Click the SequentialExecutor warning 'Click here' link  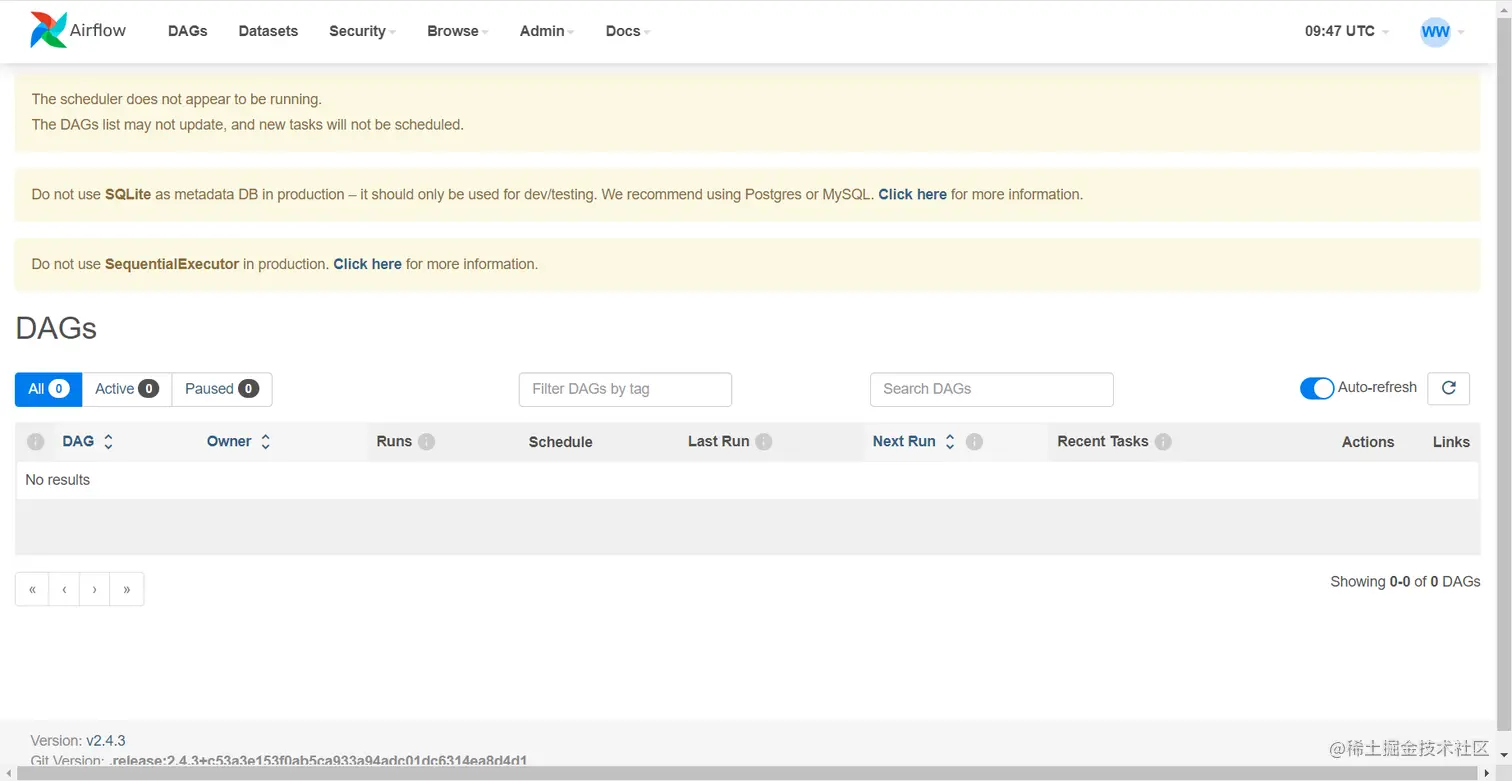coord(367,264)
